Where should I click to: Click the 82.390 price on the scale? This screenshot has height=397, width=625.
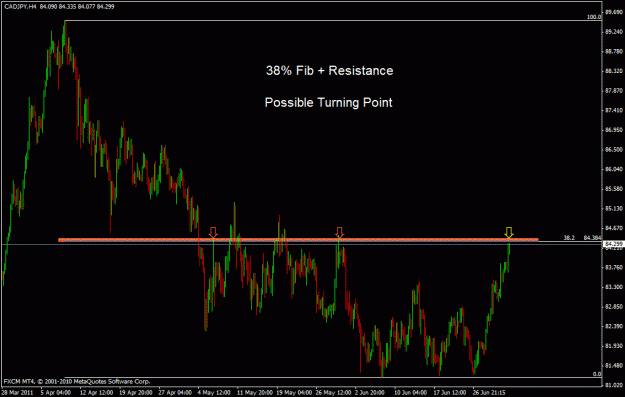(x=614, y=326)
